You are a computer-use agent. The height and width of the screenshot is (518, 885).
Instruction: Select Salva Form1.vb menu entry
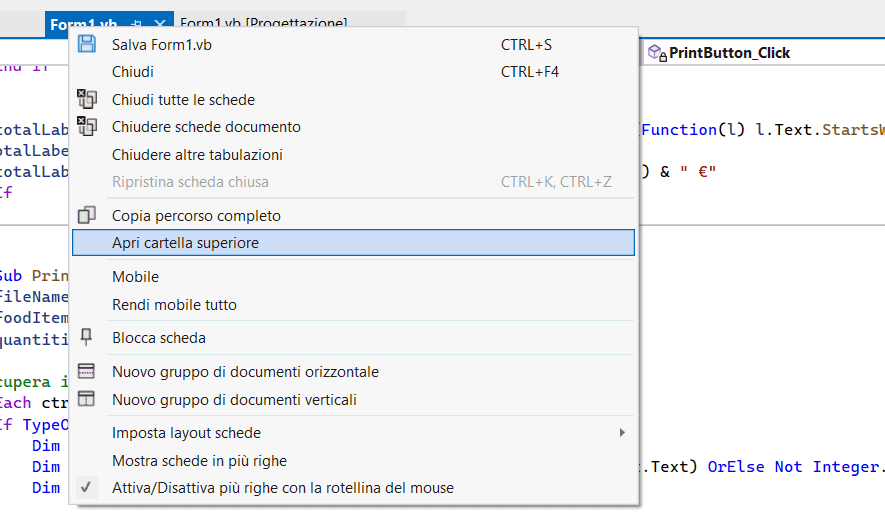point(162,45)
